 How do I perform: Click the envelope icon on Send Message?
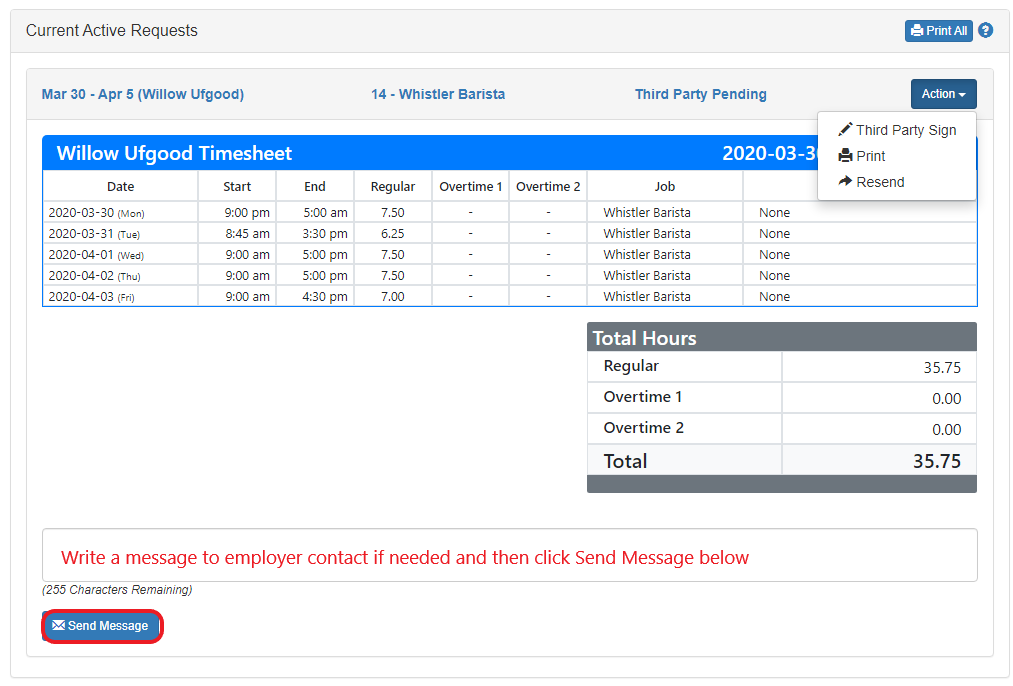pos(58,626)
